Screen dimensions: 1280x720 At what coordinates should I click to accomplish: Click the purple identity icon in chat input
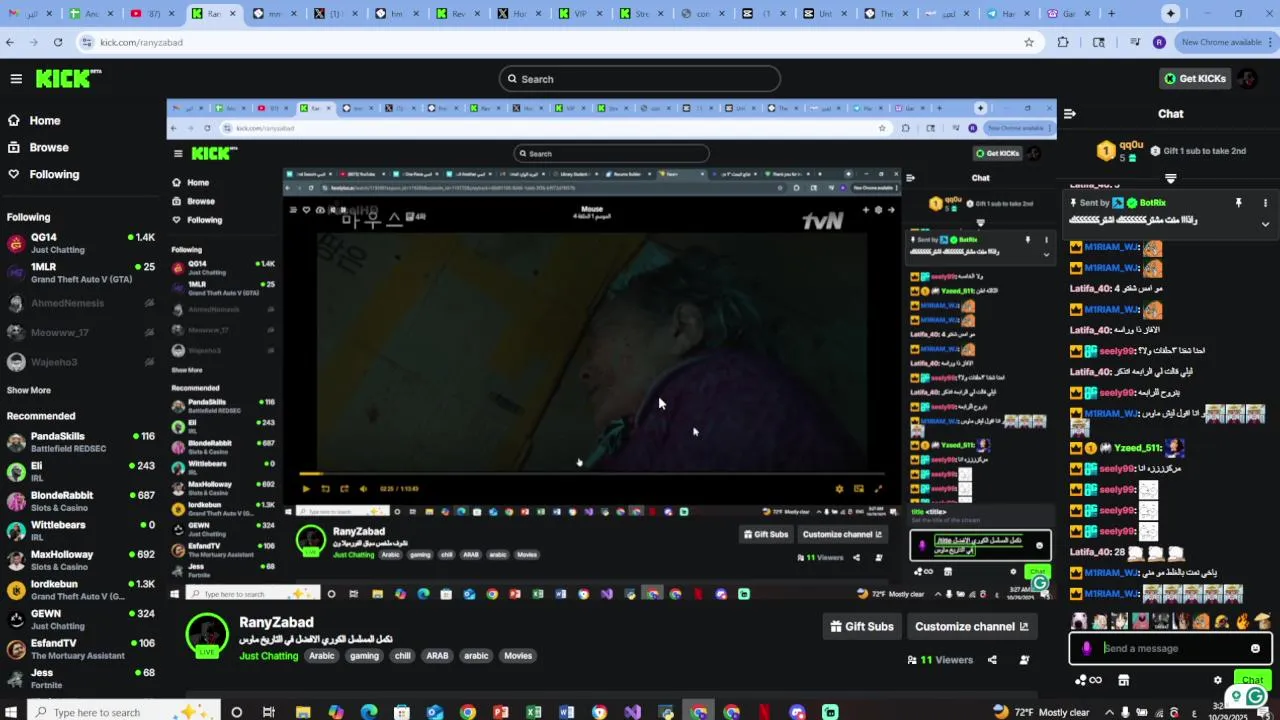click(1087, 648)
